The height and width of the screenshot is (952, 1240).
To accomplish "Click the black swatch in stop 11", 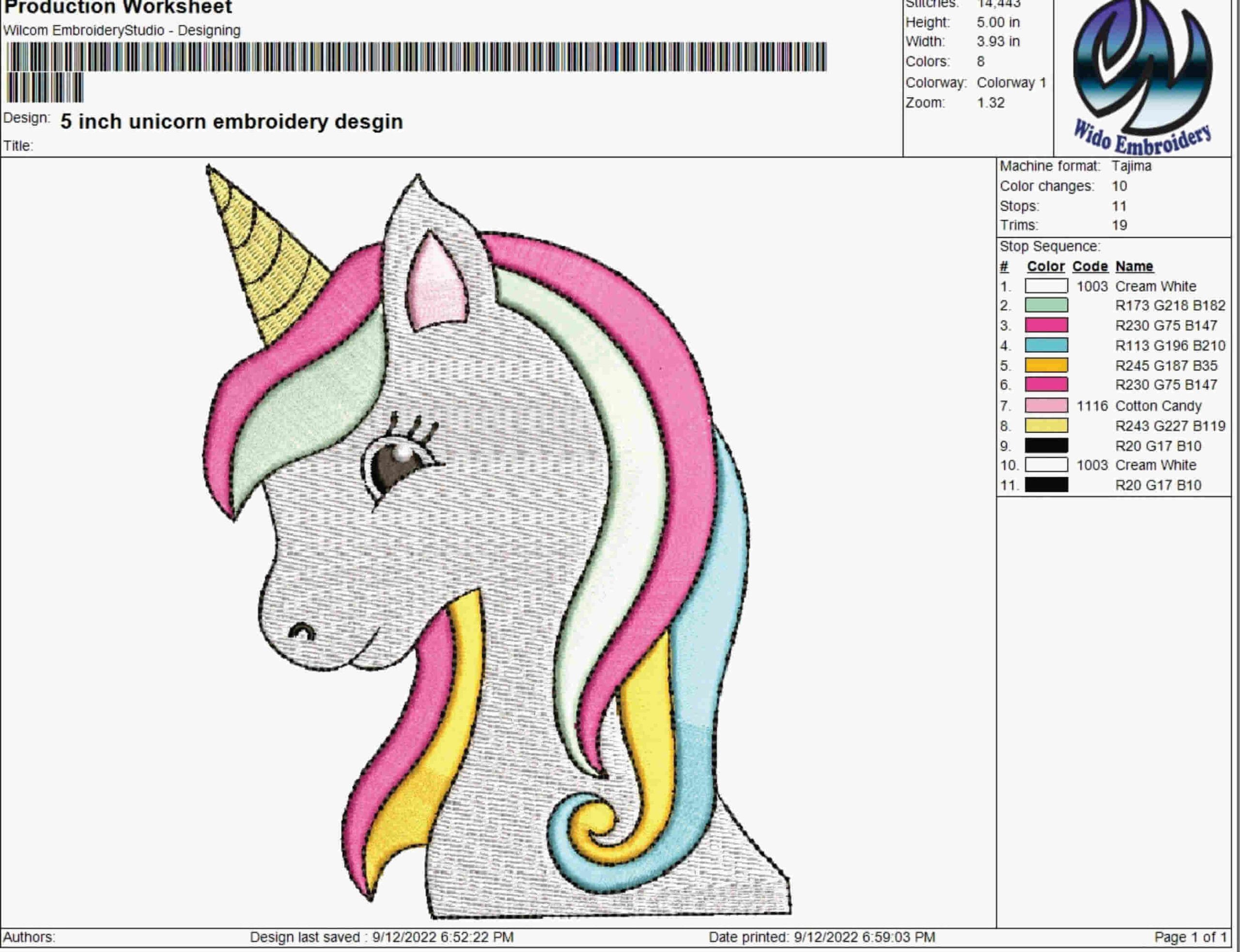I will point(1046,484).
